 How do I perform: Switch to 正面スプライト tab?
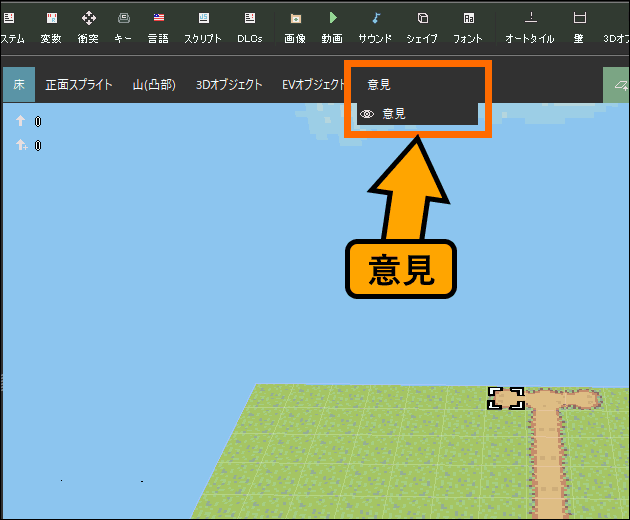tap(79, 85)
